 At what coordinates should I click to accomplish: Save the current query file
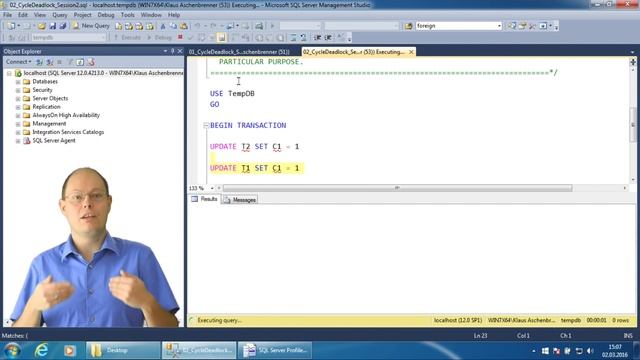pyautogui.click(x=53, y=26)
